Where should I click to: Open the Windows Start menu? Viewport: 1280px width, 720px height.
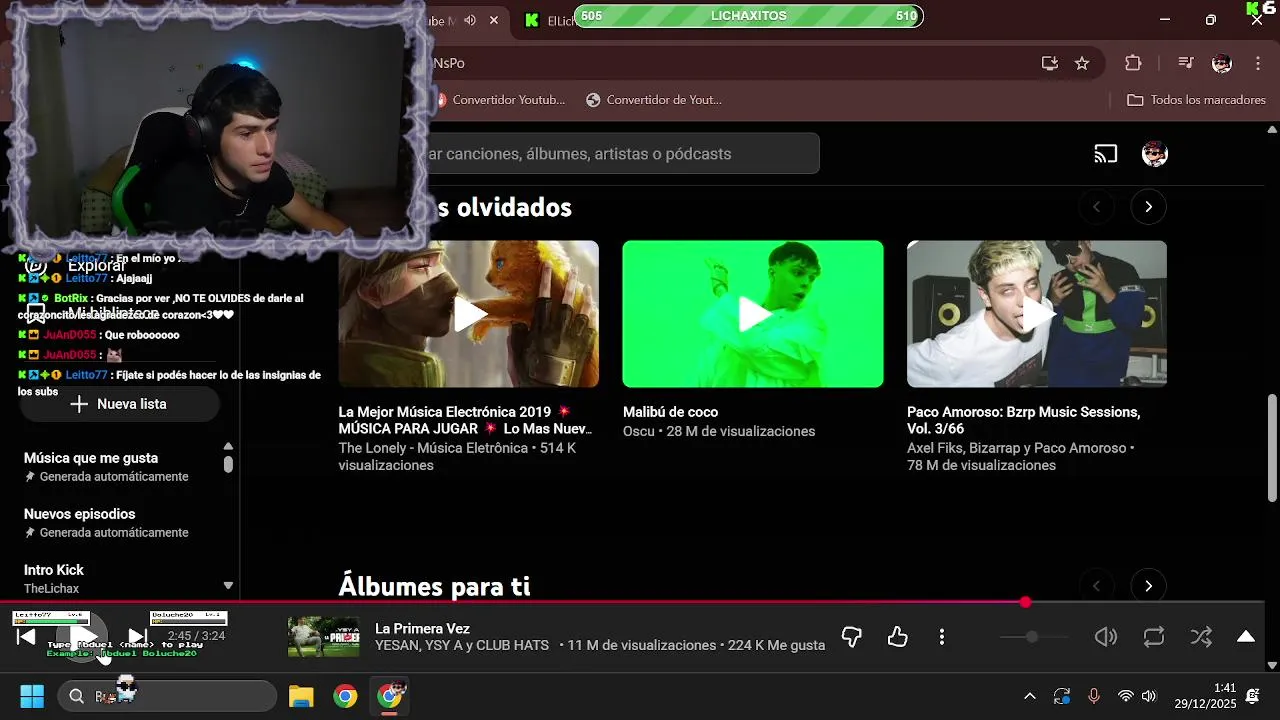click(32, 696)
